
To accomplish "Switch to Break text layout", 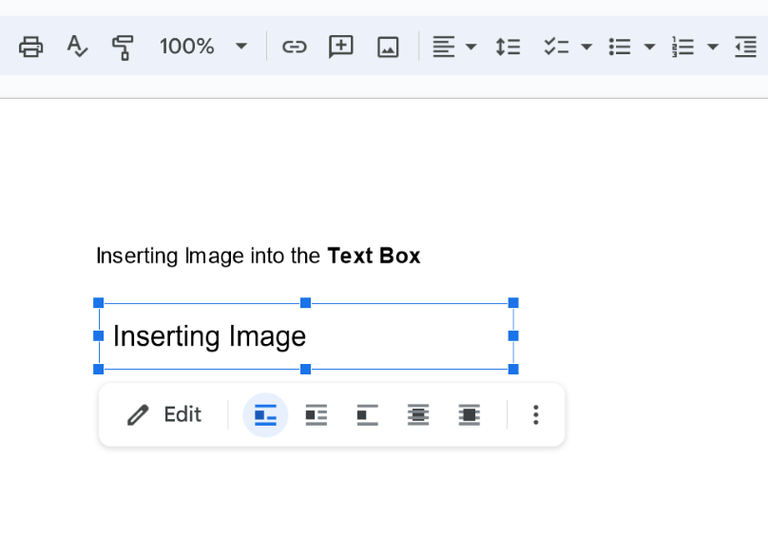I will pyautogui.click(x=367, y=415).
